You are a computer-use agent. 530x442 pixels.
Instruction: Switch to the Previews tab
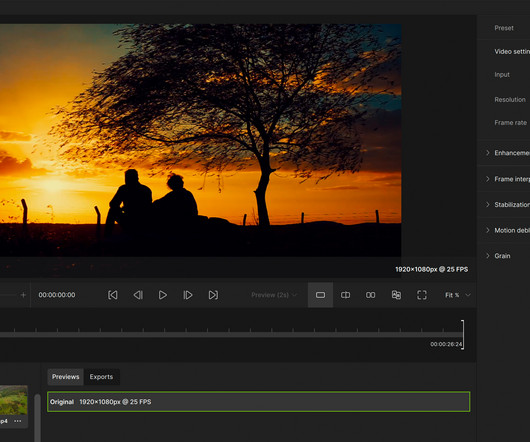66,377
